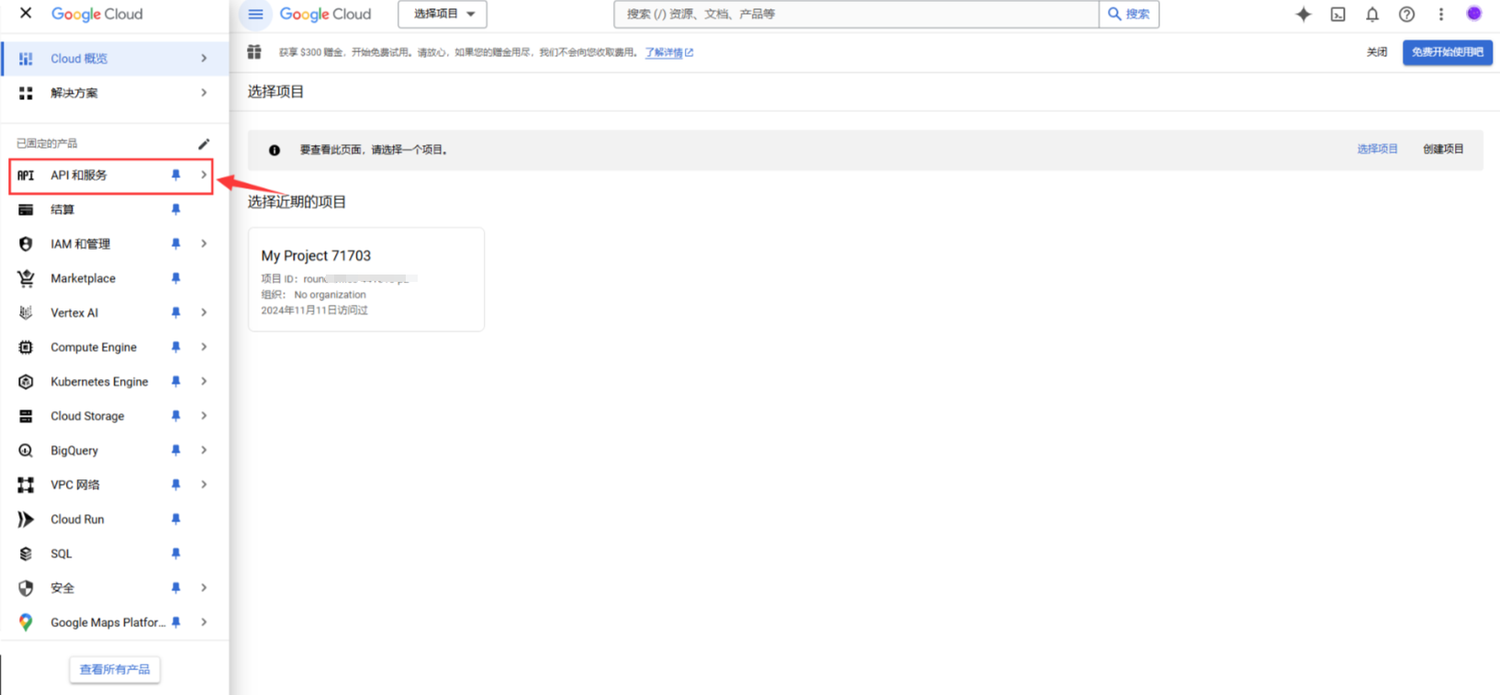Click the 查看所有产品 button
The height and width of the screenshot is (695, 1500).
115,669
